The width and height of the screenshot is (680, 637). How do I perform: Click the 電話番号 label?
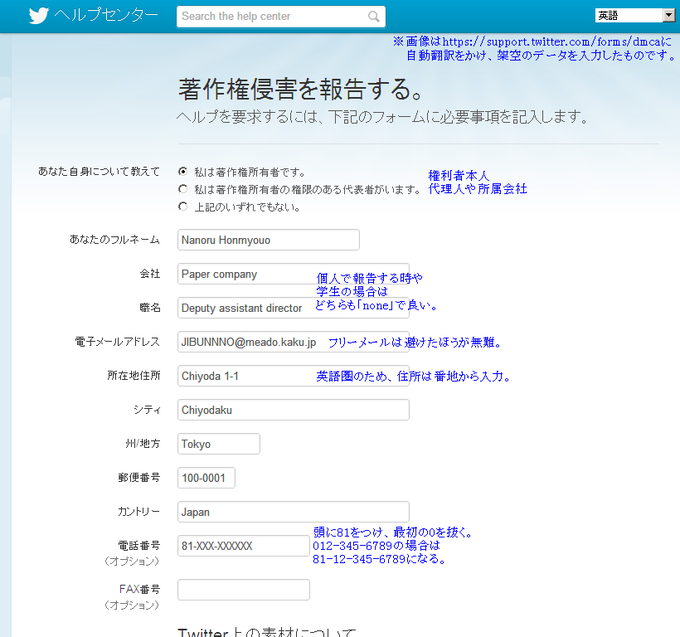(x=139, y=546)
